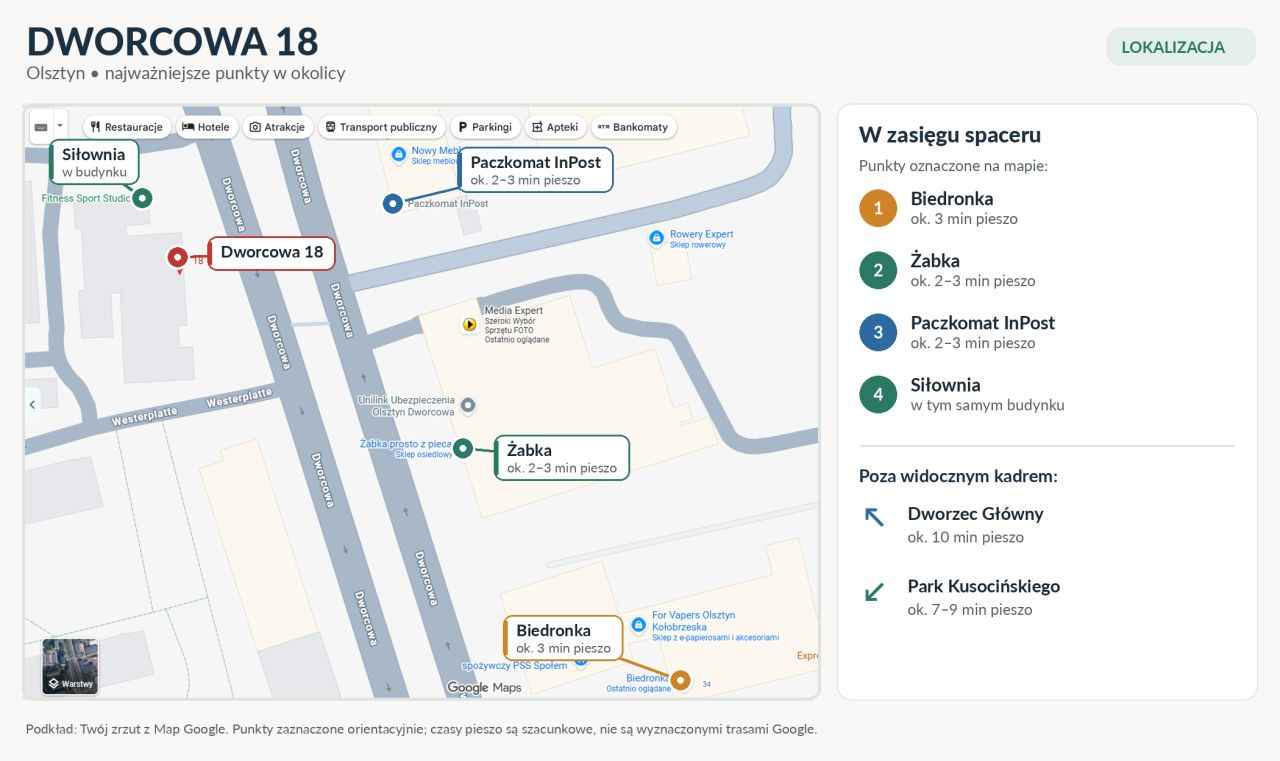
Task: Click the "Fitness Sport Studio" map label
Action: click(86, 198)
